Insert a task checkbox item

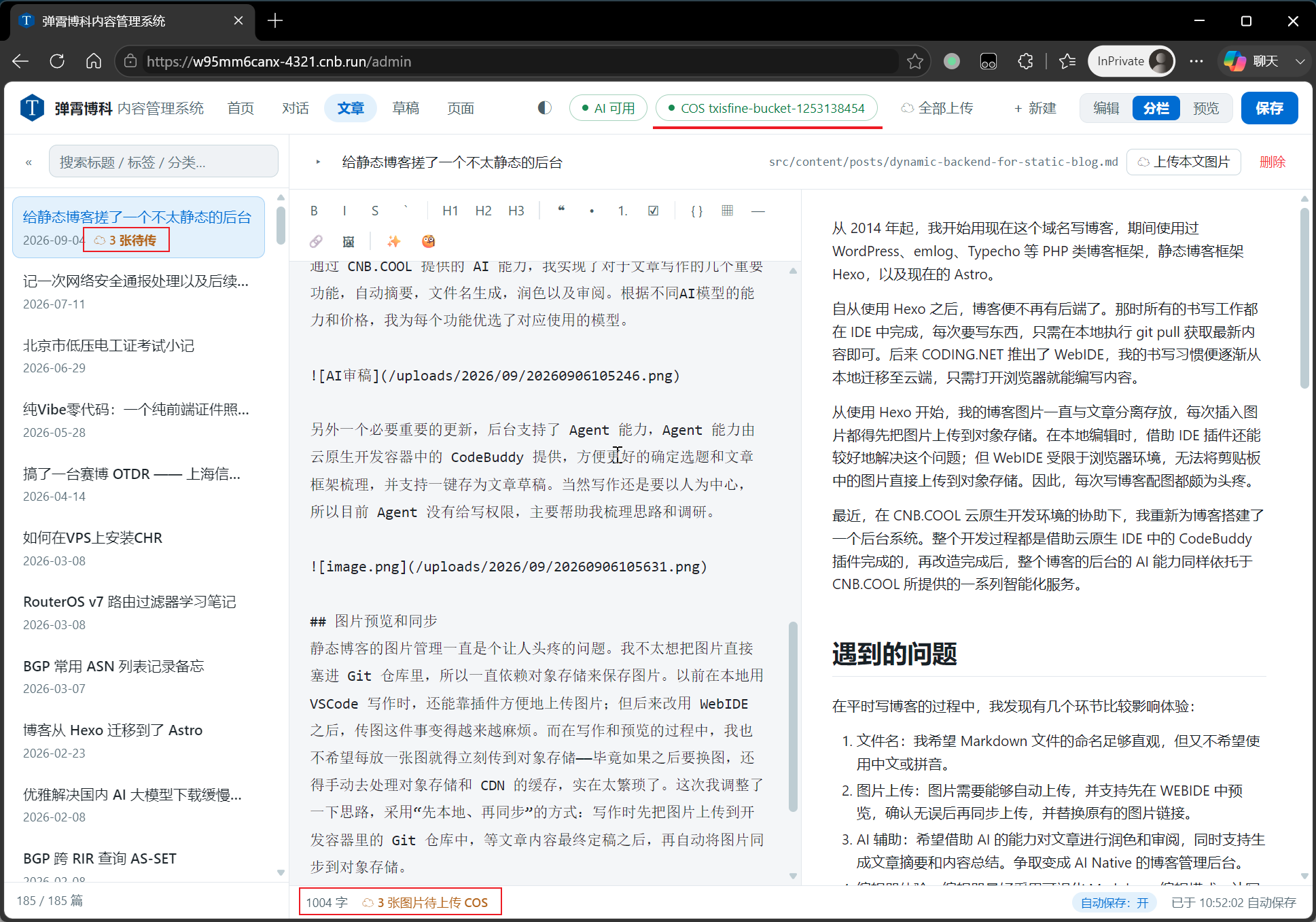pos(653,211)
